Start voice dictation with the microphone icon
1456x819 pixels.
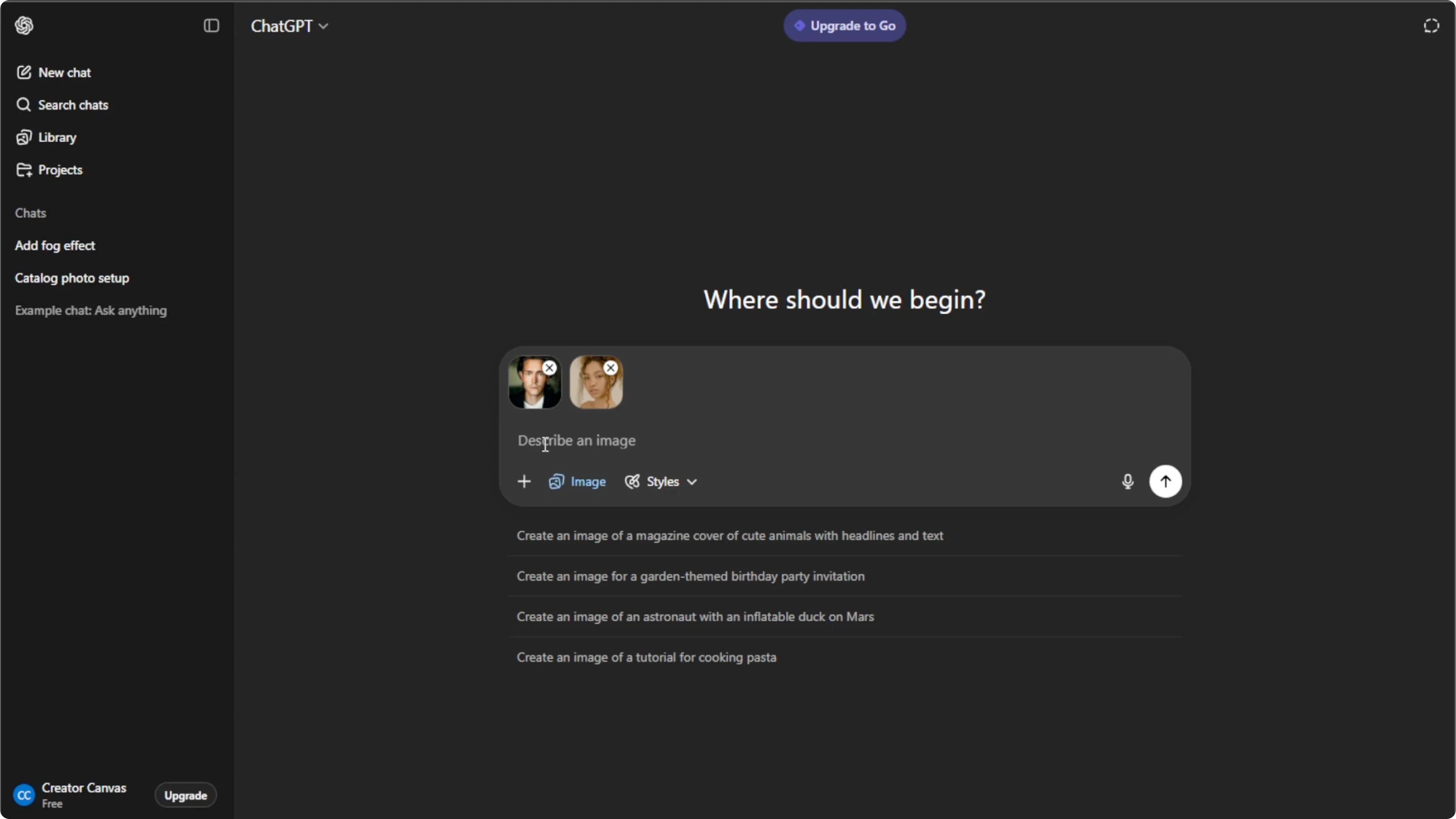pos(1128,482)
